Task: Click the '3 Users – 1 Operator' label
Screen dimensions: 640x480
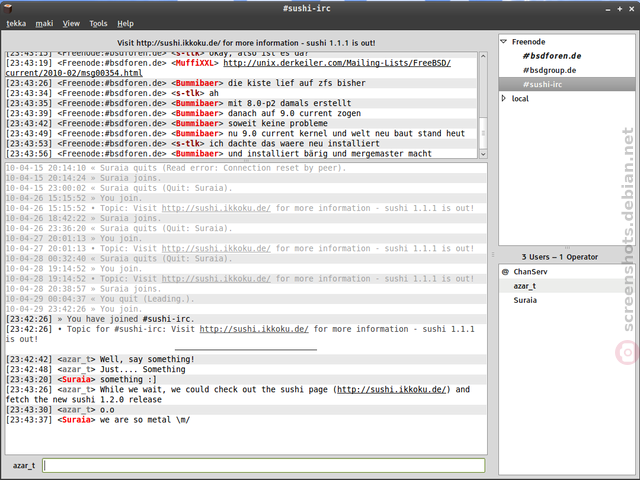Action: click(560, 257)
